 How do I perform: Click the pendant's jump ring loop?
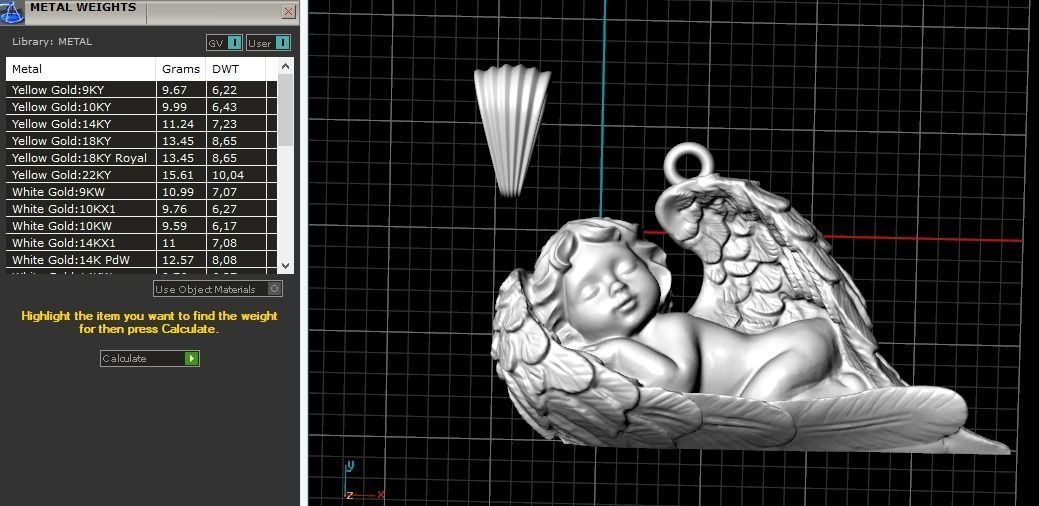pyautogui.click(x=689, y=163)
